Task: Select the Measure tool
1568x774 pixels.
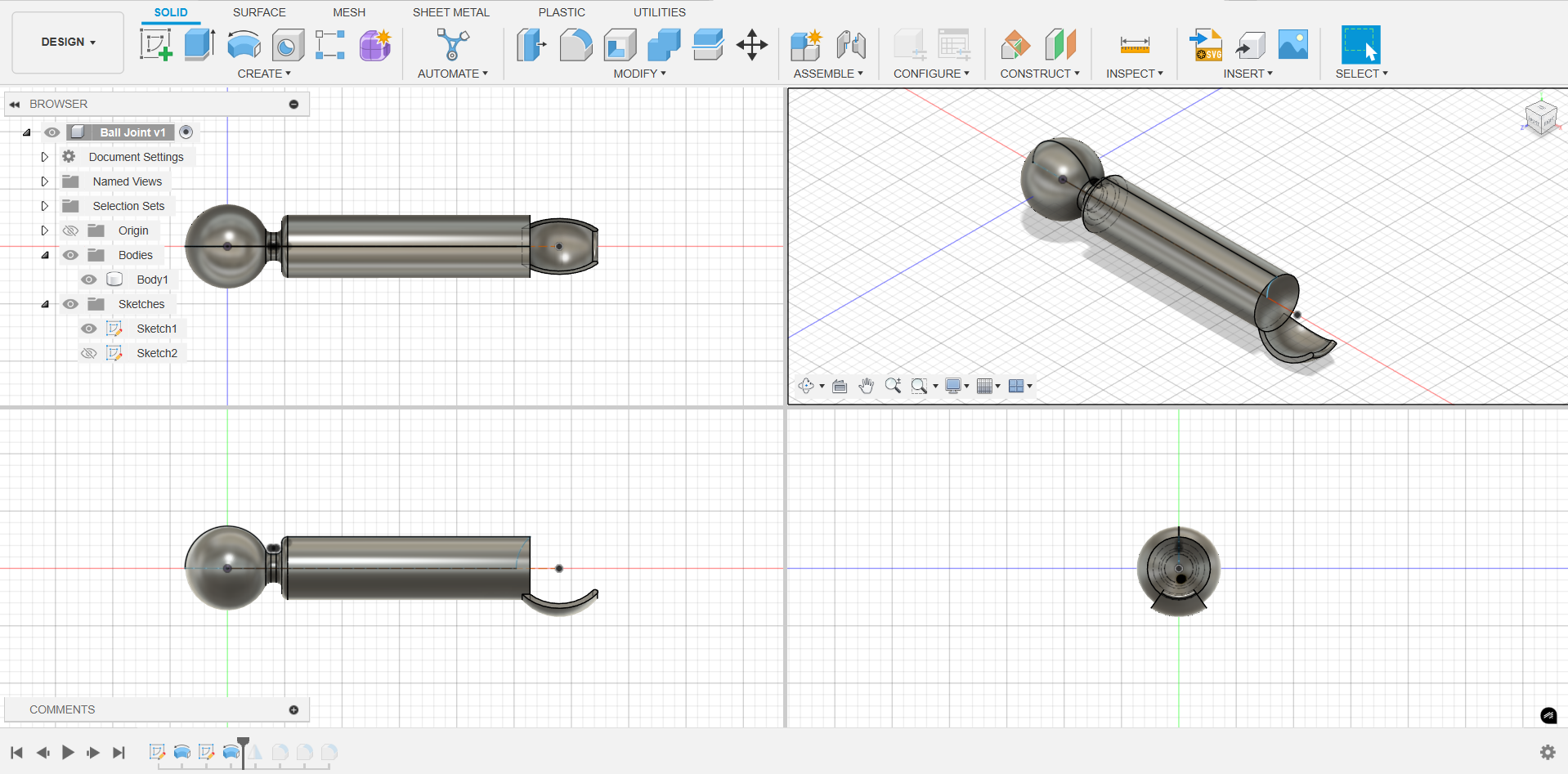Action: 1135,44
